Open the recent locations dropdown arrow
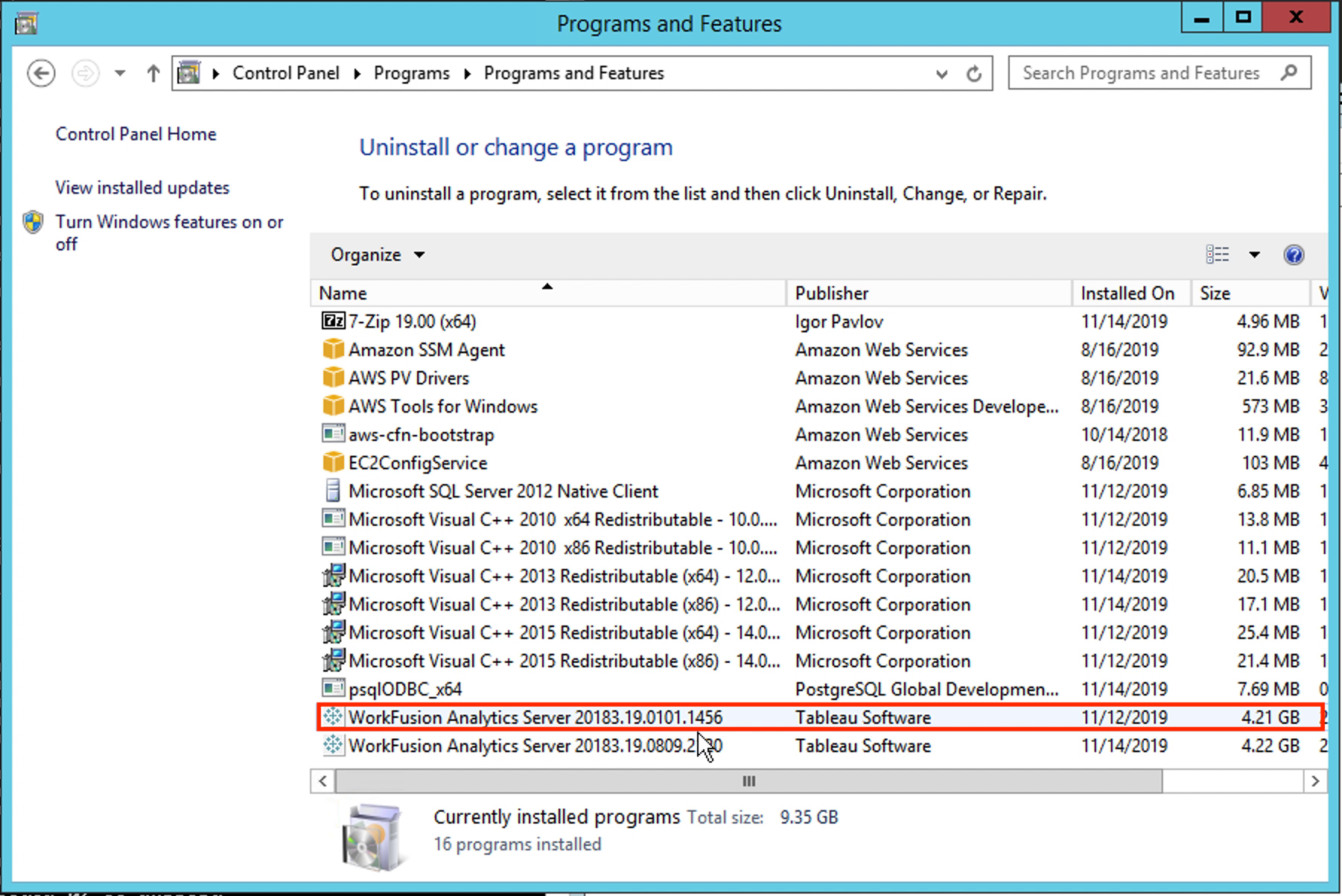Screen dimensions: 1342x896 [x=120, y=73]
